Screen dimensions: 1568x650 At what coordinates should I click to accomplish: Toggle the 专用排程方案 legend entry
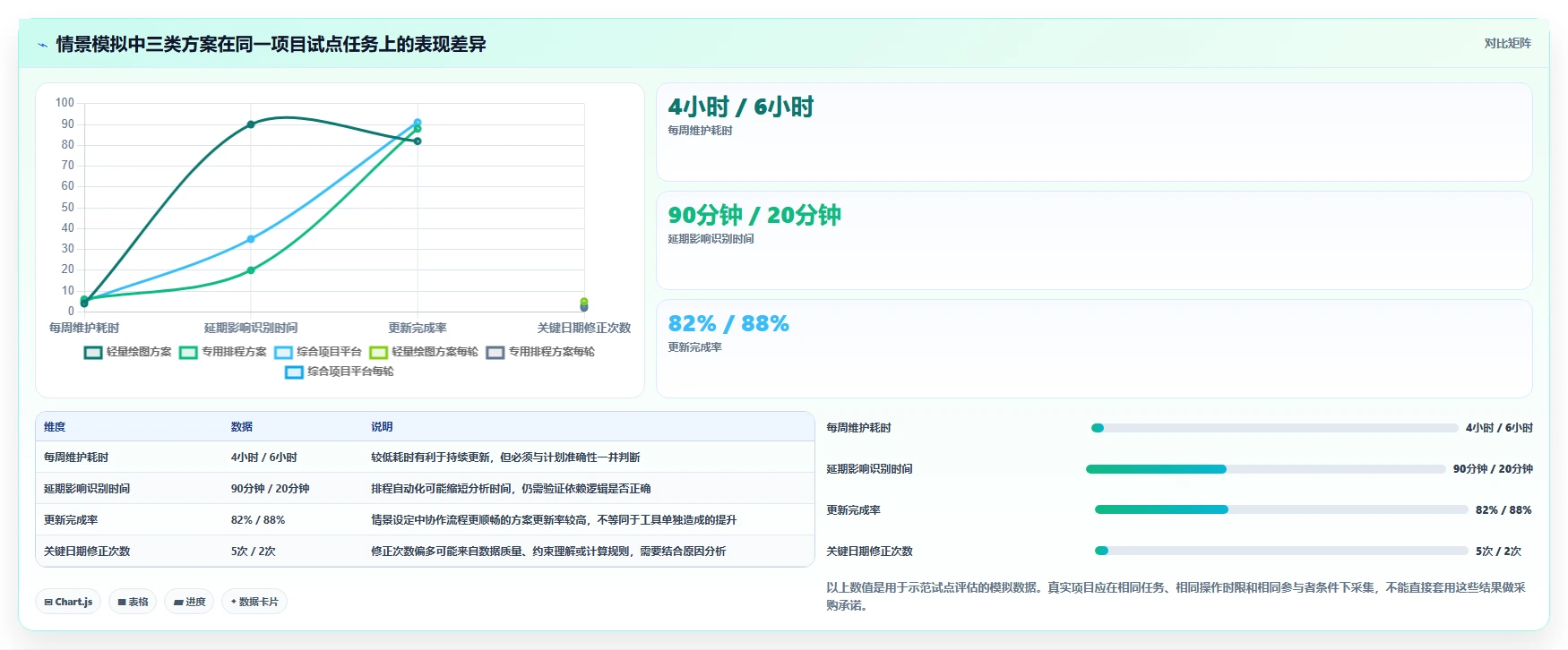pyautogui.click(x=223, y=352)
